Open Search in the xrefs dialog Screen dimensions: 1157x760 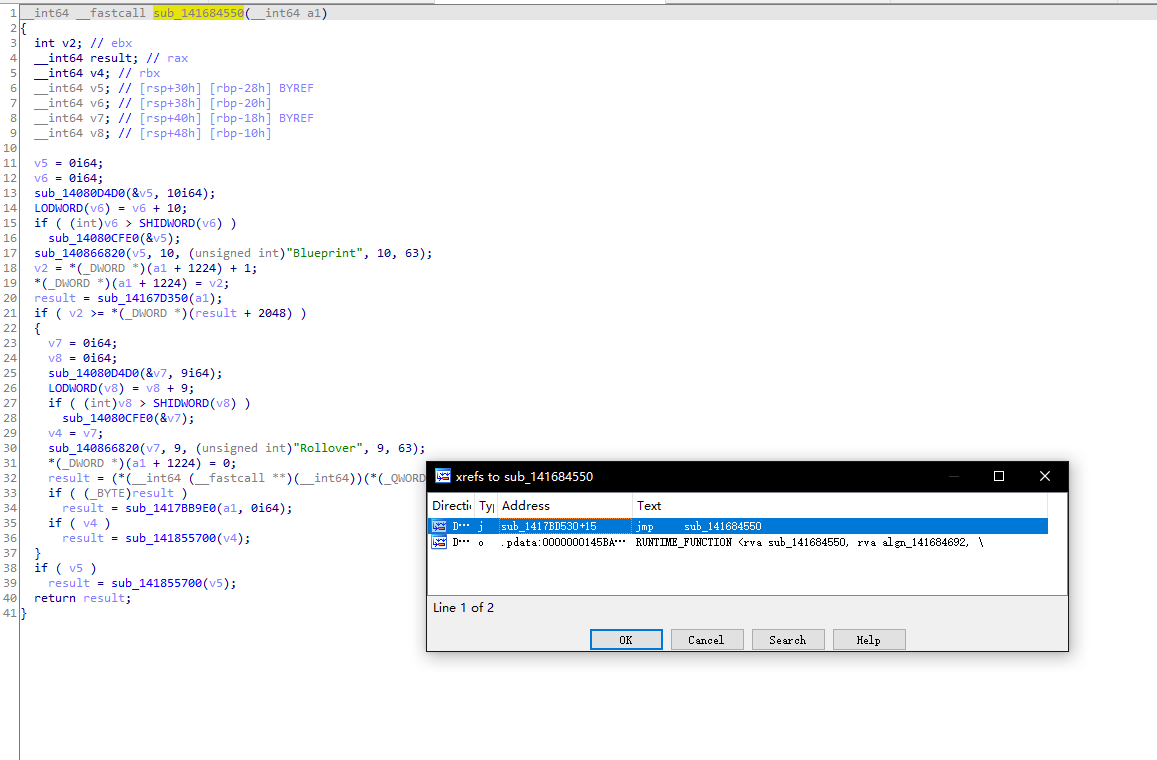[x=787, y=640]
